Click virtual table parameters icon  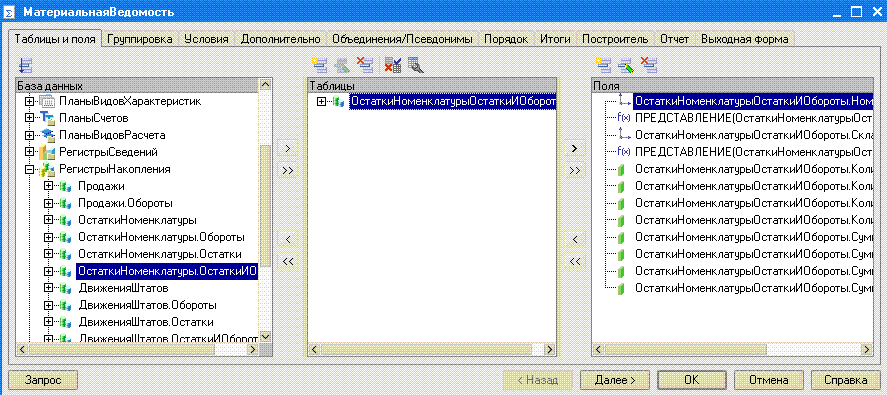(x=393, y=65)
